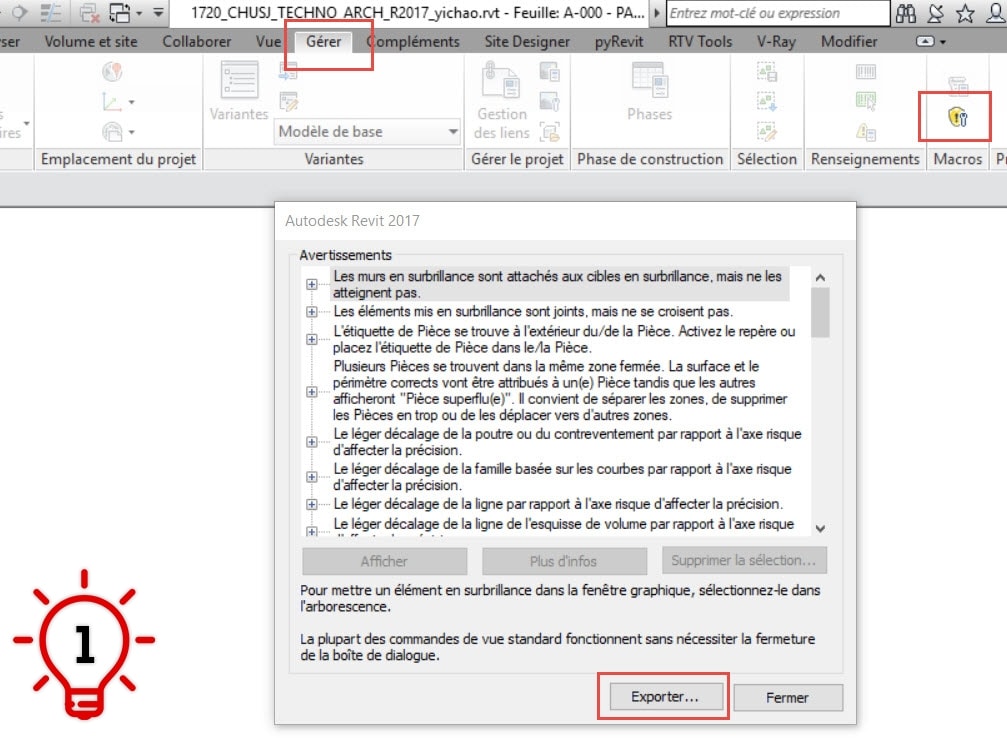Expand the 'L'étiquette de Pièce' warning node
The height and width of the screenshot is (738, 1007).
click(x=311, y=339)
